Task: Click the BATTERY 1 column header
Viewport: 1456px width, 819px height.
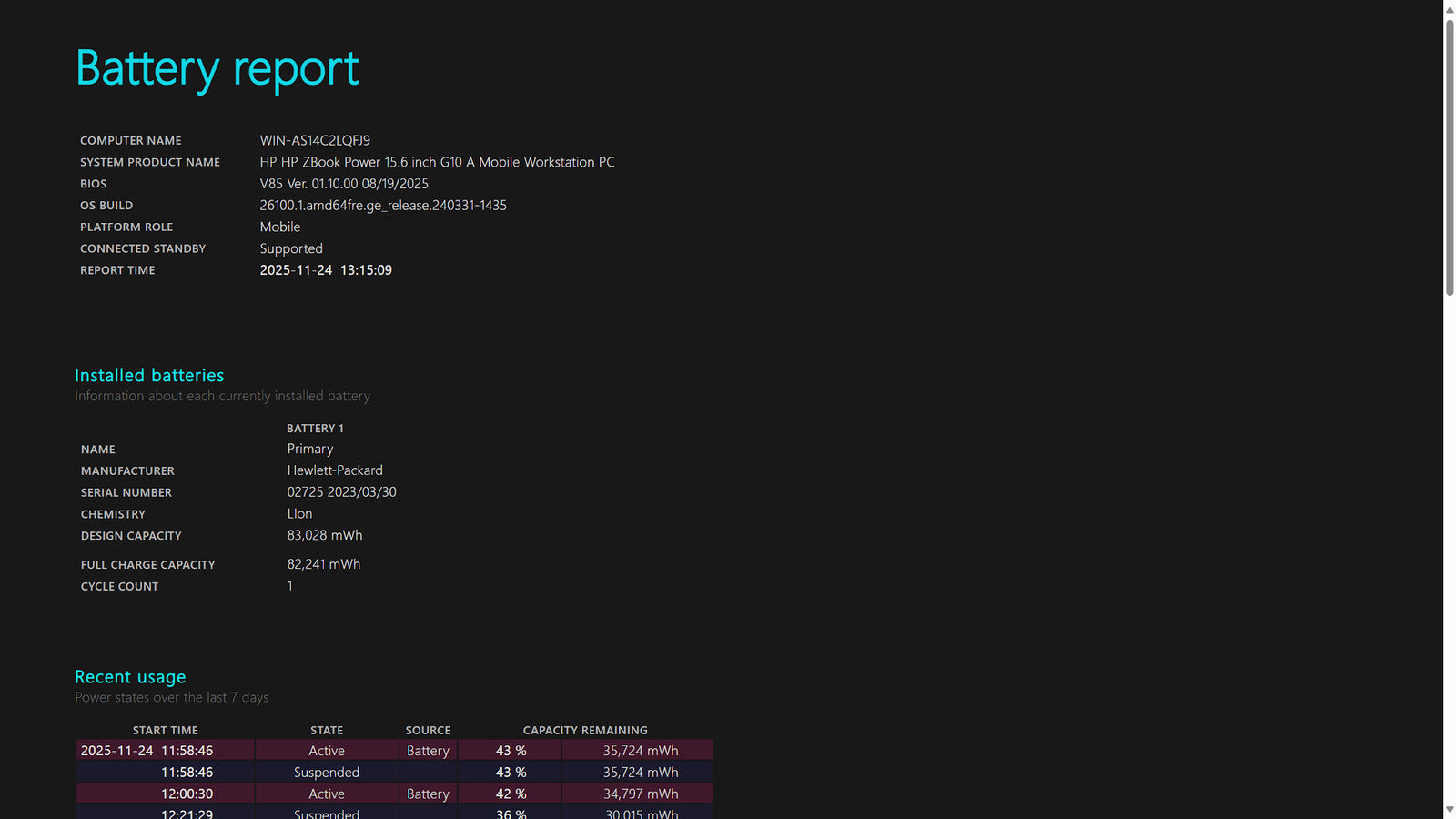Action: pos(315,429)
